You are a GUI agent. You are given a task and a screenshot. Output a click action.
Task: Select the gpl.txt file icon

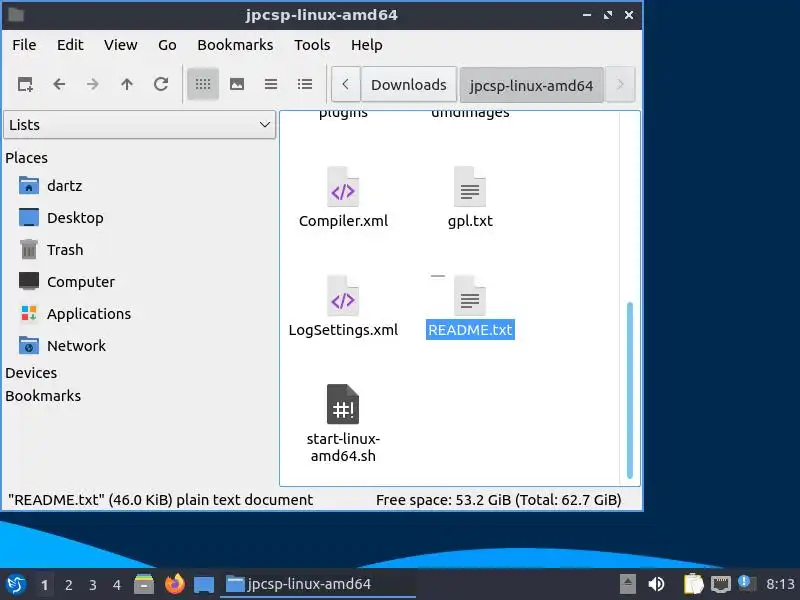tap(469, 187)
